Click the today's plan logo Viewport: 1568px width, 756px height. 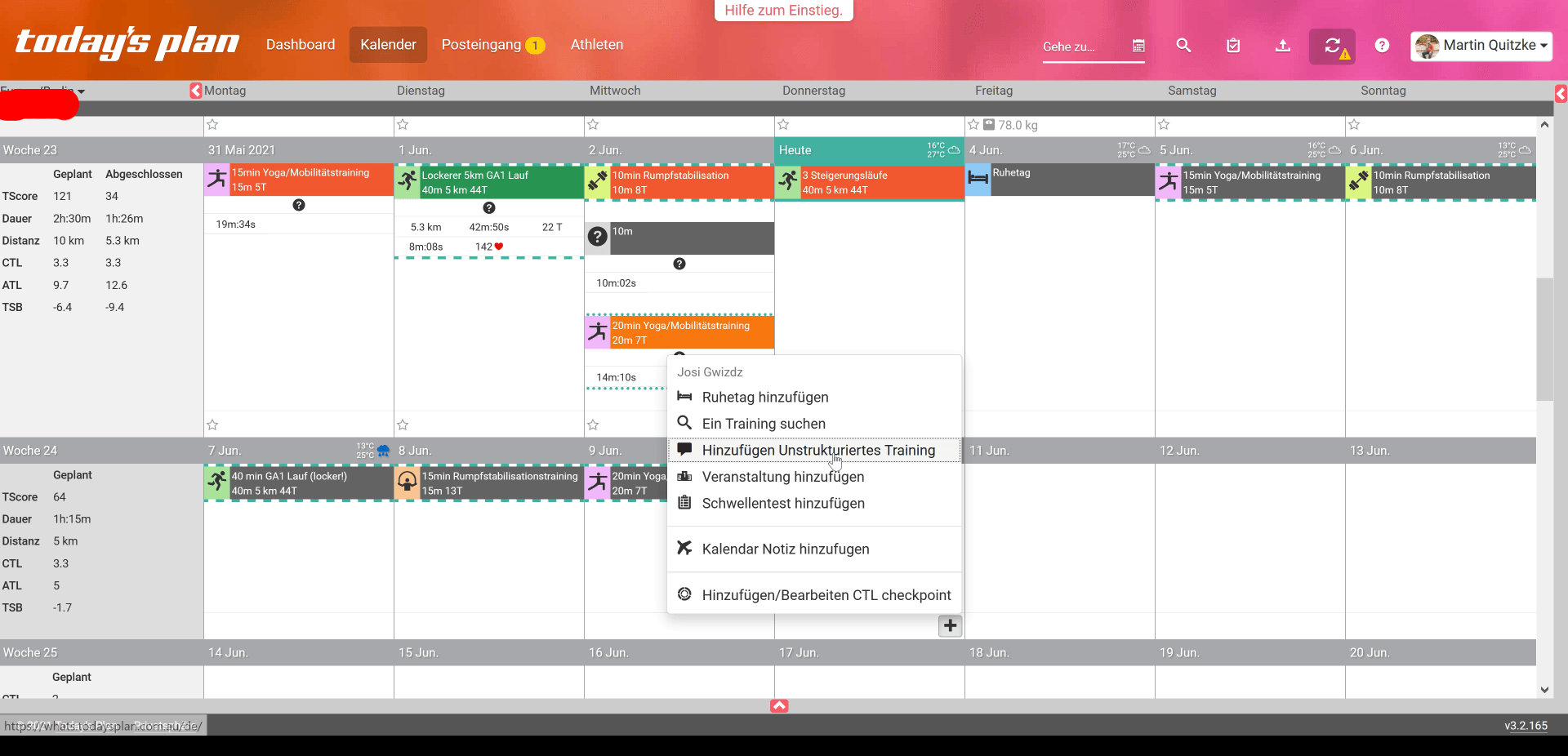point(127,43)
